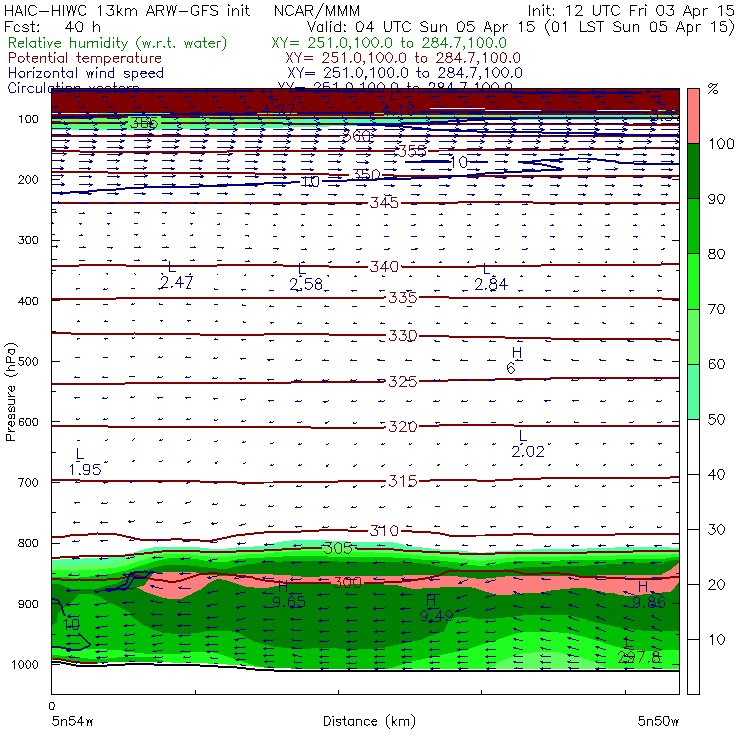The width and height of the screenshot is (740, 740).
Task: Click the 'L 2.02' wind minimum marker
Action: [528, 444]
